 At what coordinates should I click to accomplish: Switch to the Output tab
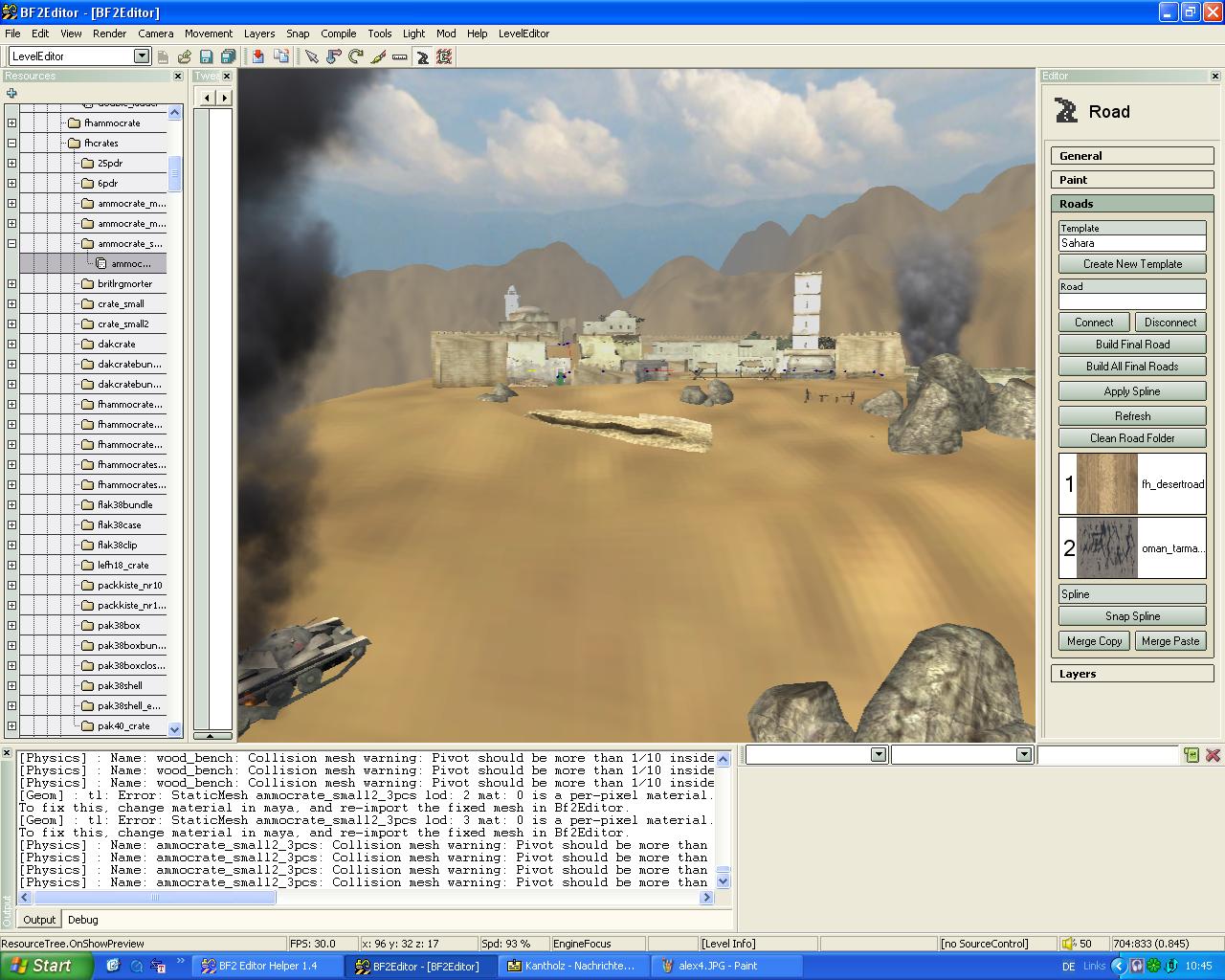coord(39,920)
